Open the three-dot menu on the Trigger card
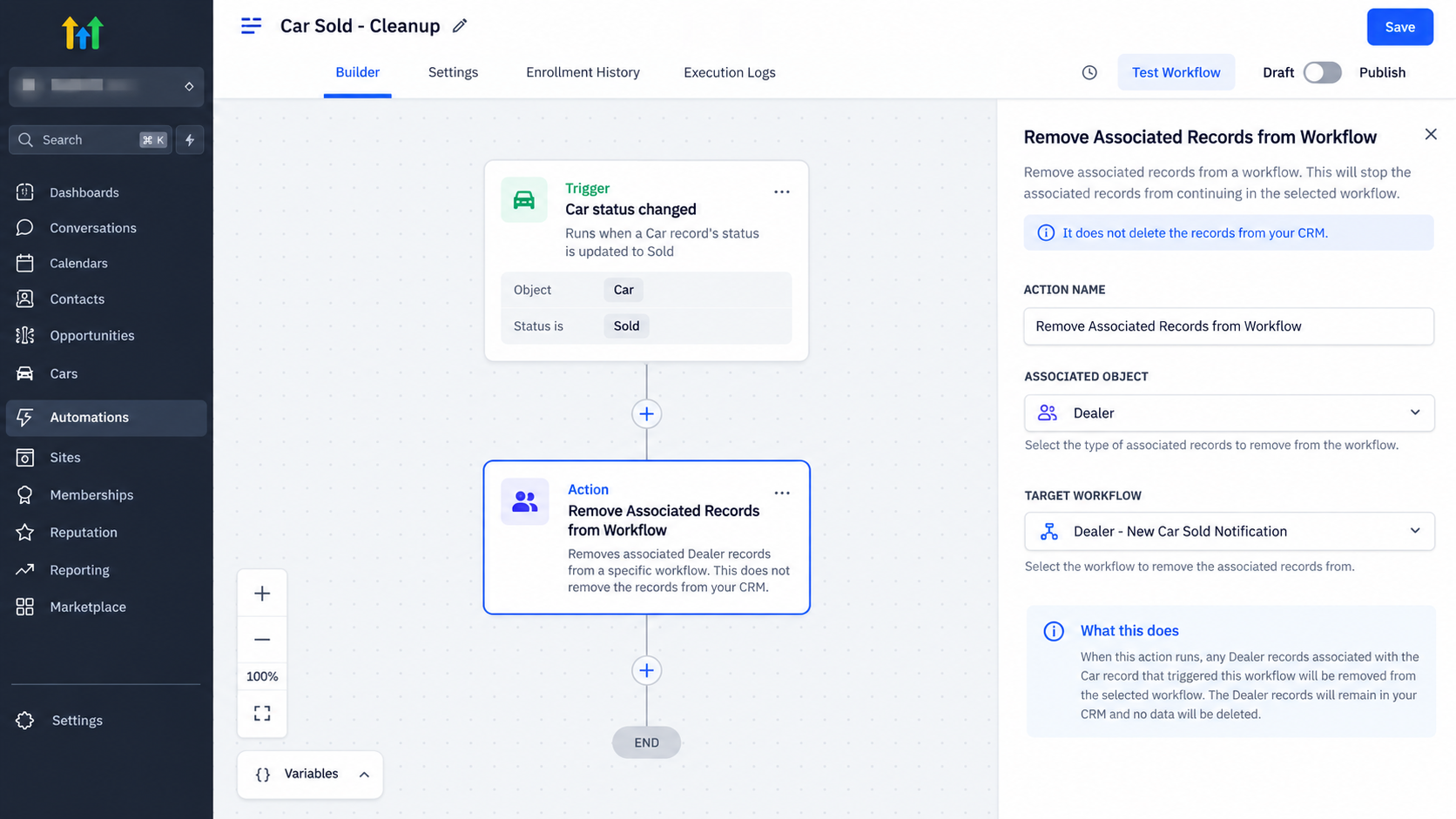 [782, 191]
